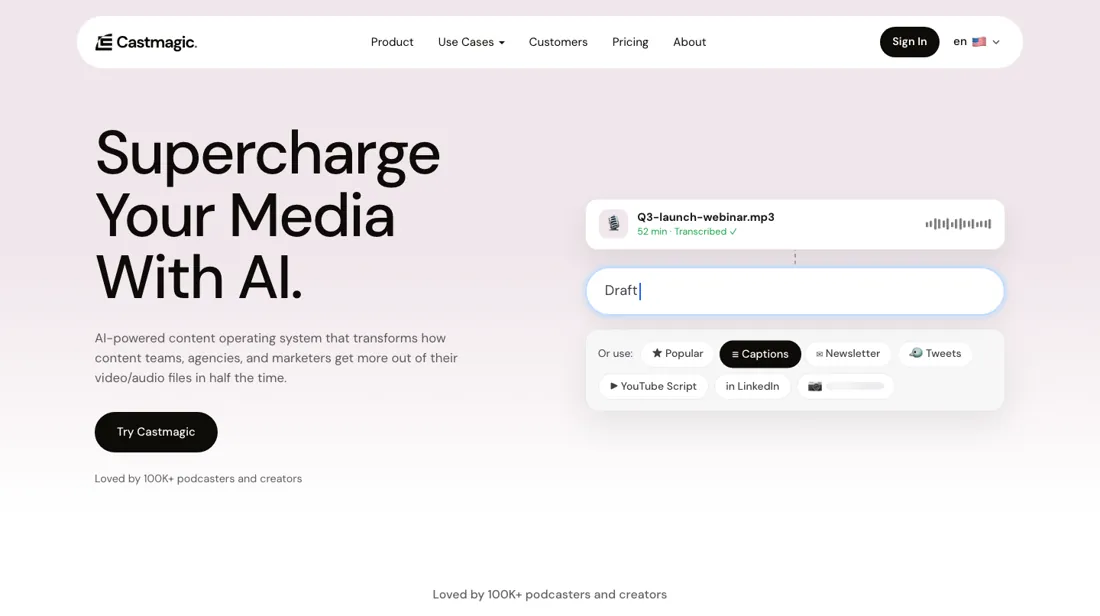The image size is (1100, 616).
Task: Click the envelope icon on Newsletter
Action: pyautogui.click(x=819, y=354)
